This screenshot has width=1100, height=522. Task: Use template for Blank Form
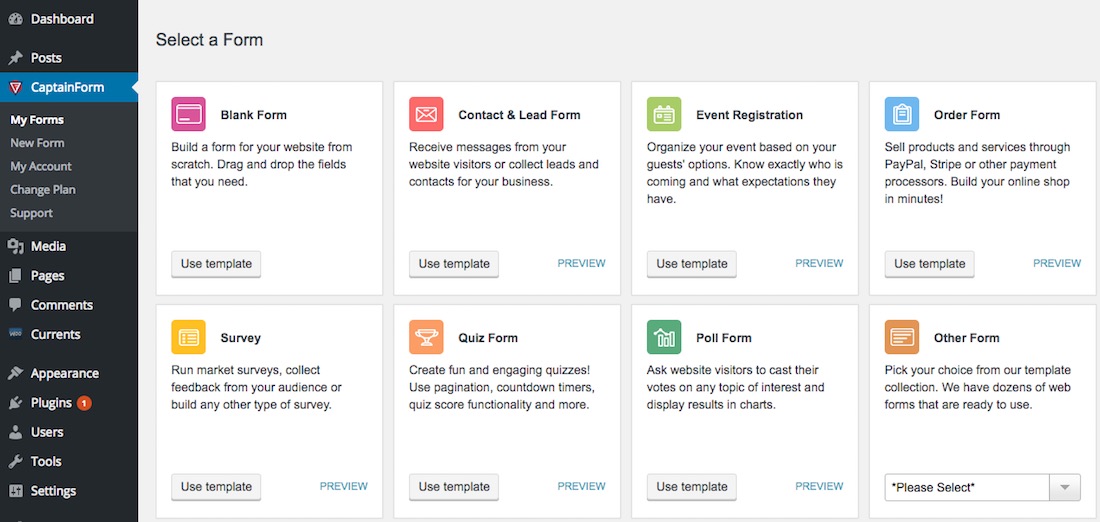coord(216,264)
